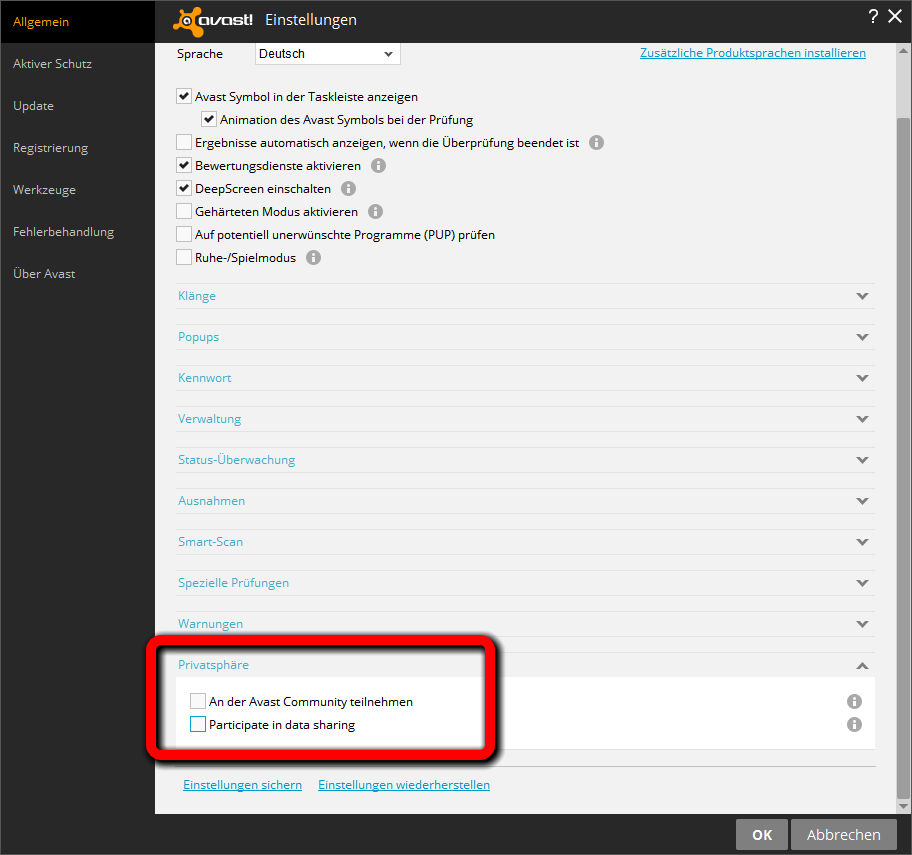Expand the Verwaltung section
This screenshot has width=912, height=855.
coord(525,419)
